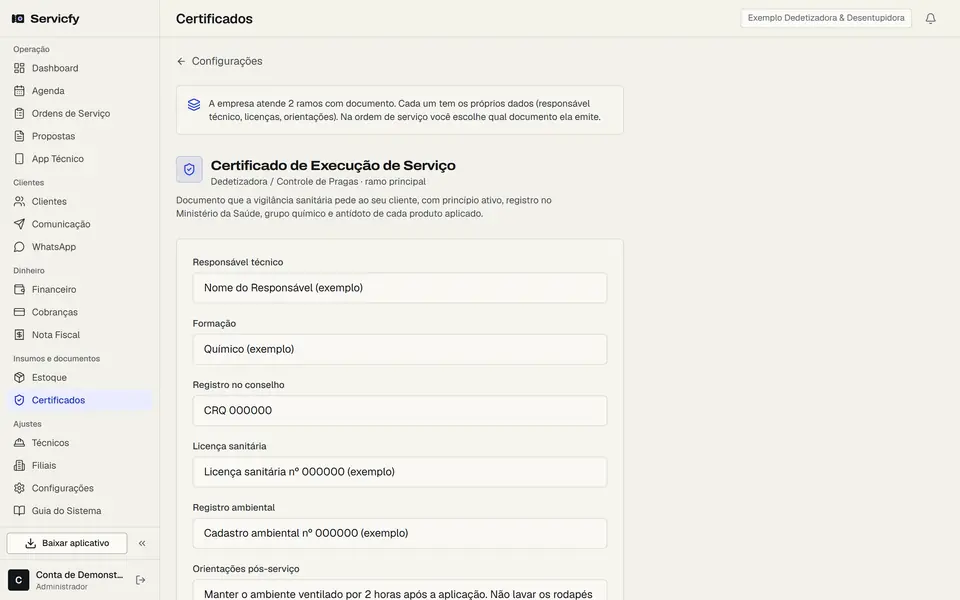Click the Servicfy logo icon
Viewport: 960px width, 600px height.
pyautogui.click(x=18, y=18)
